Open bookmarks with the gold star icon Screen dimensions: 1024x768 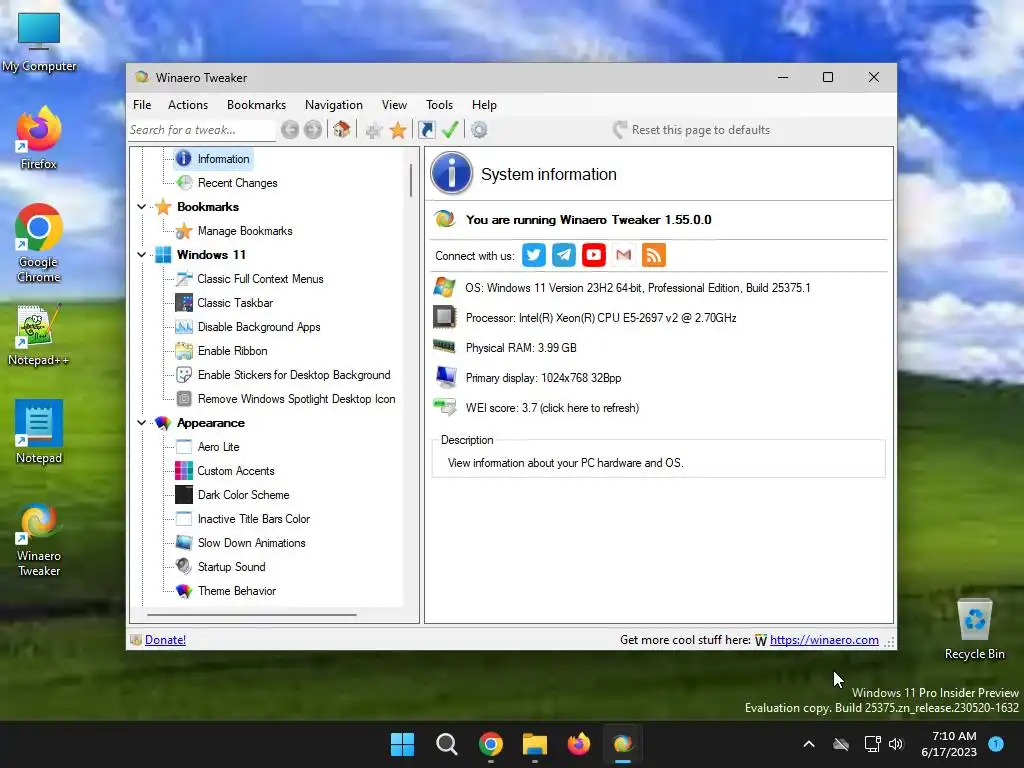[398, 130]
